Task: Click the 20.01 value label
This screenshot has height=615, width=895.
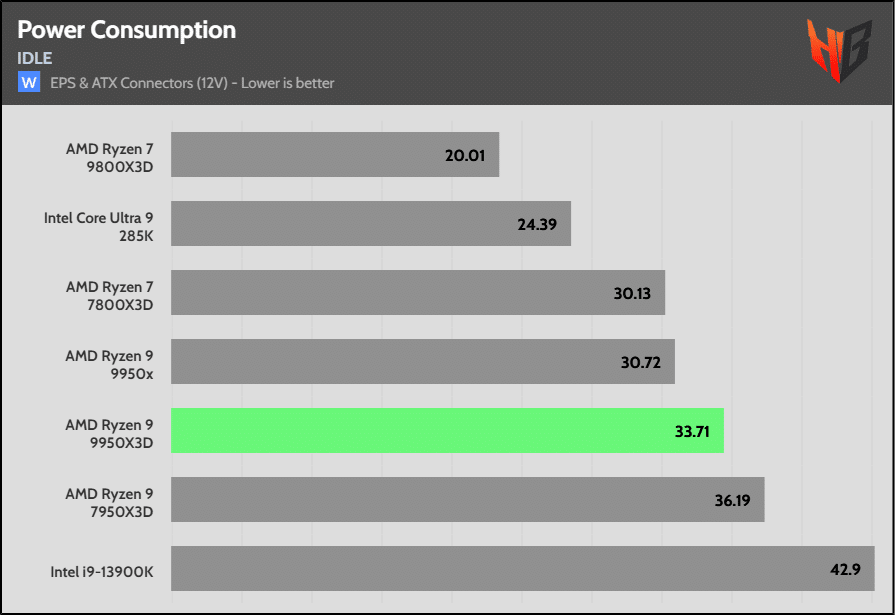Action: coord(467,155)
